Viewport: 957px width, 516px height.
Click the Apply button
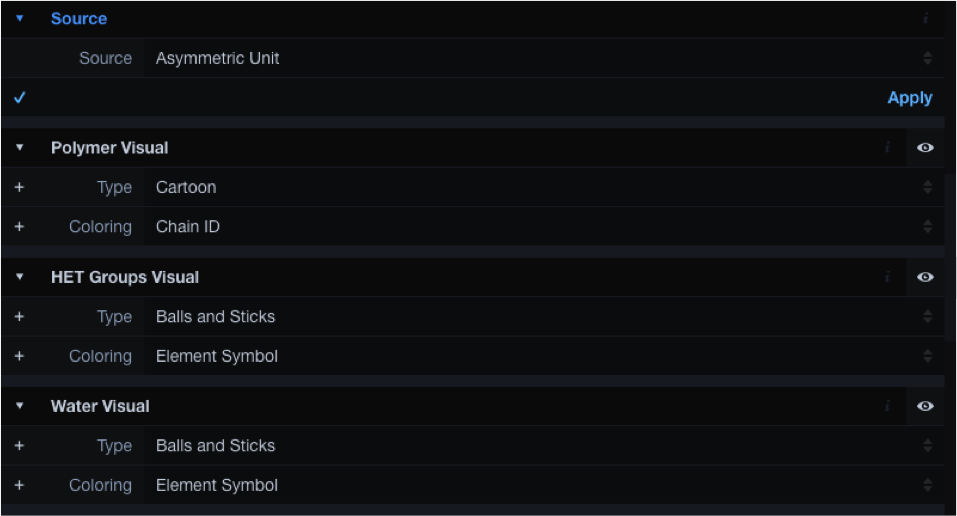[909, 98]
